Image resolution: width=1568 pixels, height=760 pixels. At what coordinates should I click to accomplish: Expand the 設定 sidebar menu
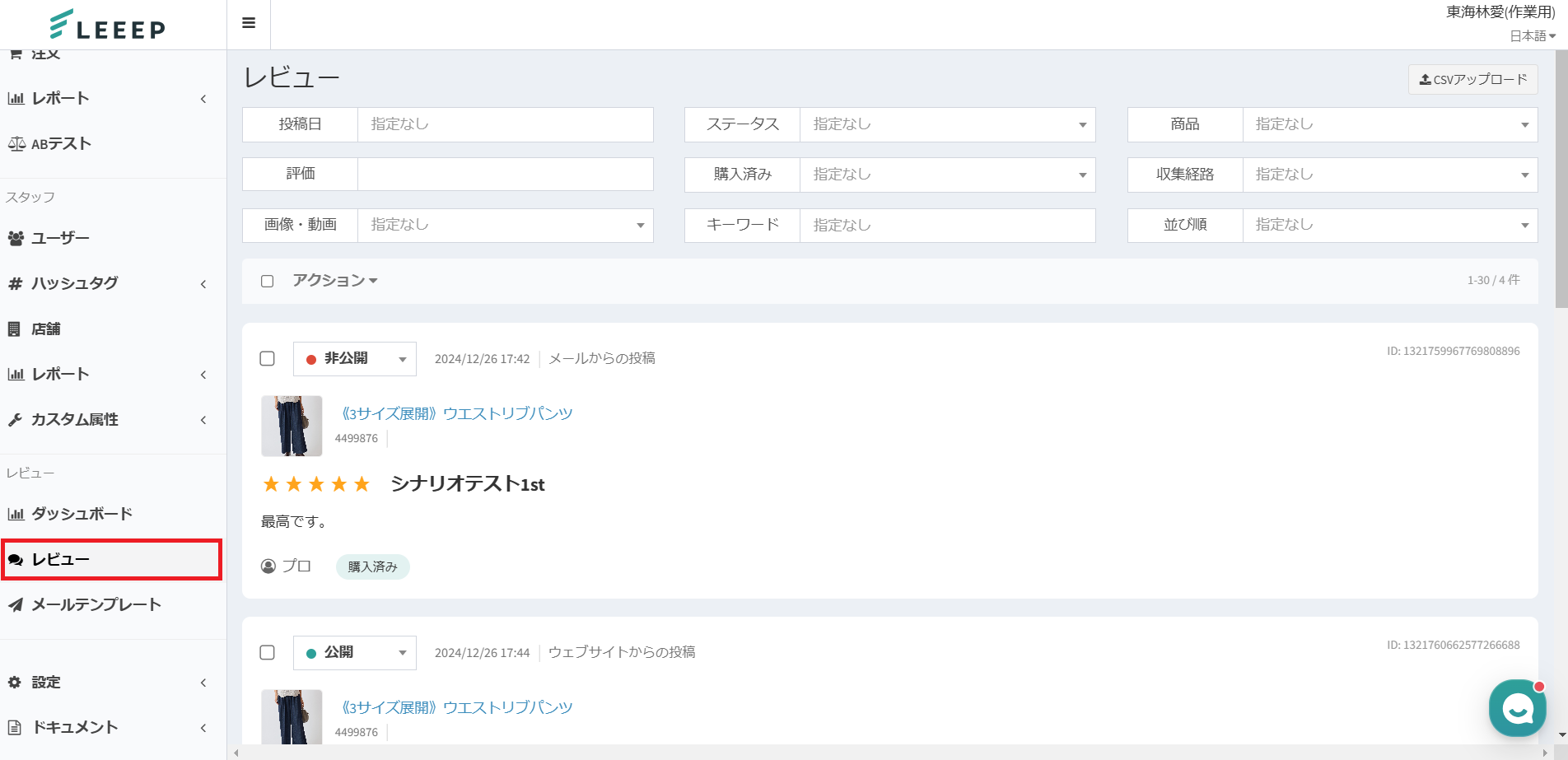pyautogui.click(x=203, y=683)
